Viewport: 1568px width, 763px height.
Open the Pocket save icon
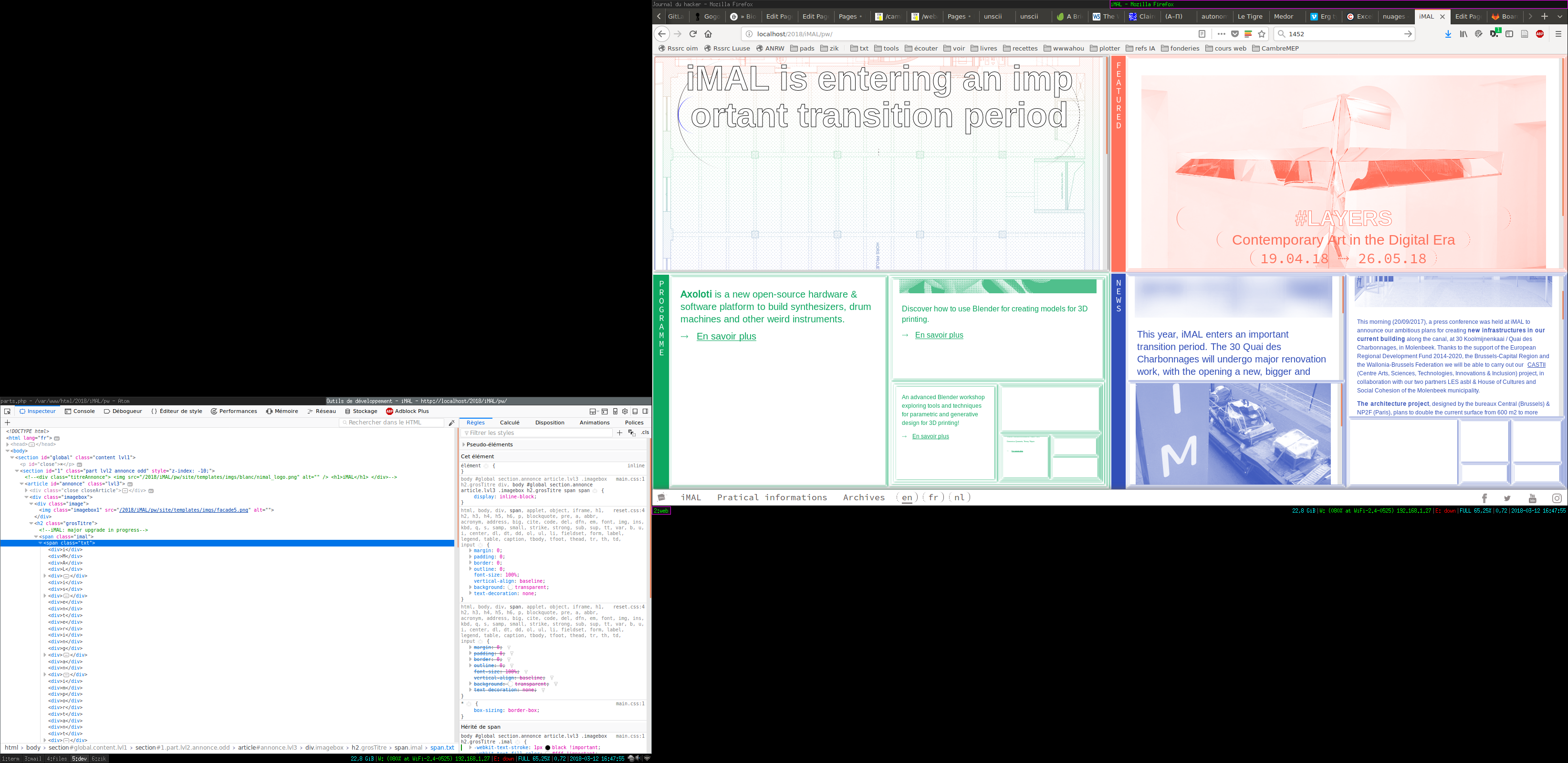click(1235, 34)
